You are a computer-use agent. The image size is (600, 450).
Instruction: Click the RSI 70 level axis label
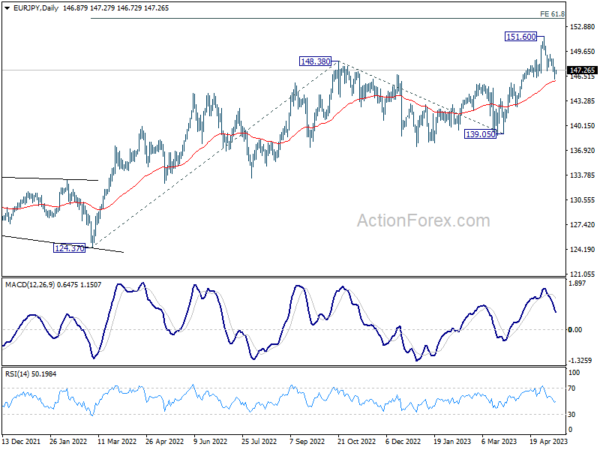click(x=572, y=388)
